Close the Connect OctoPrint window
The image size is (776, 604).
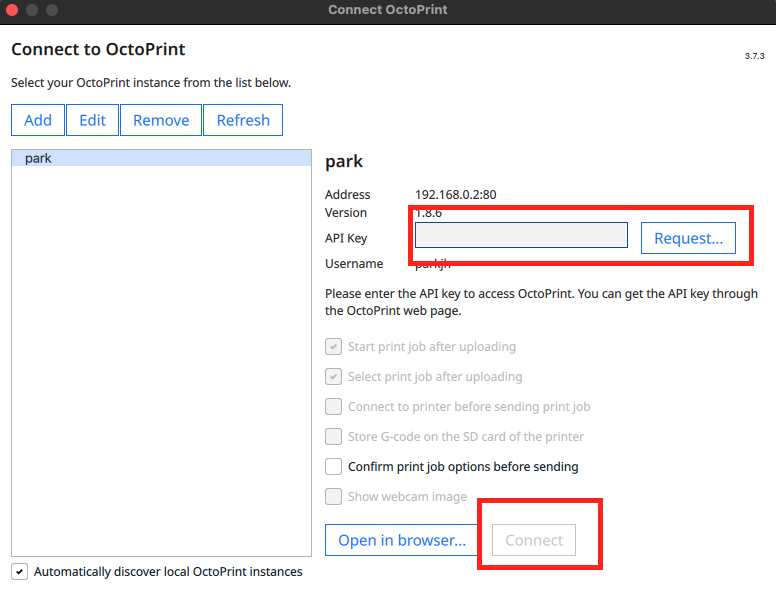coord(12,10)
